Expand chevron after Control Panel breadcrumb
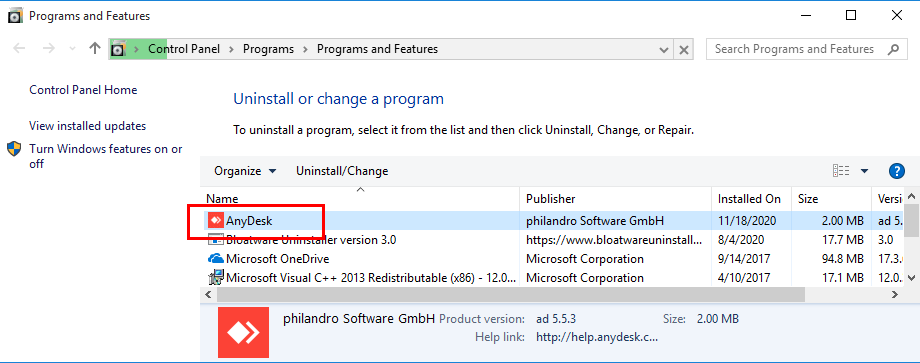Screen dimensions: 920x363 [231, 49]
